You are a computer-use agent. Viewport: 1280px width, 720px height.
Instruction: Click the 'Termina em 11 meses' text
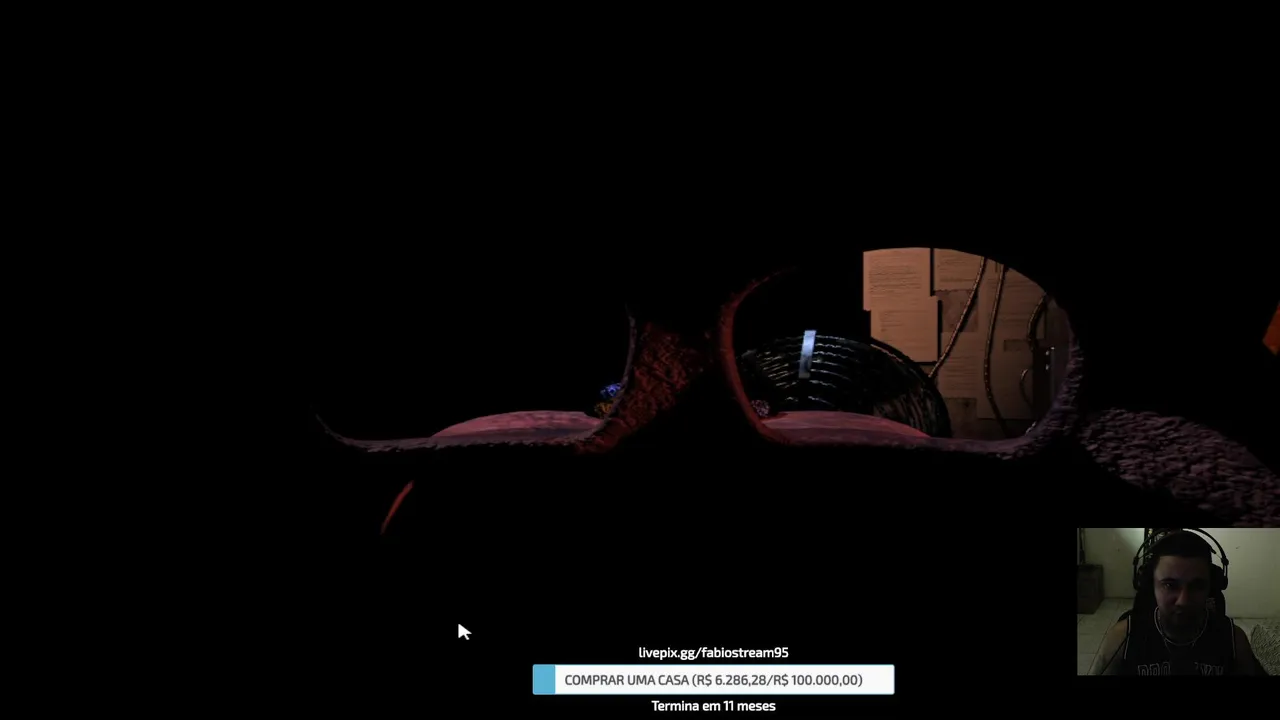point(713,706)
